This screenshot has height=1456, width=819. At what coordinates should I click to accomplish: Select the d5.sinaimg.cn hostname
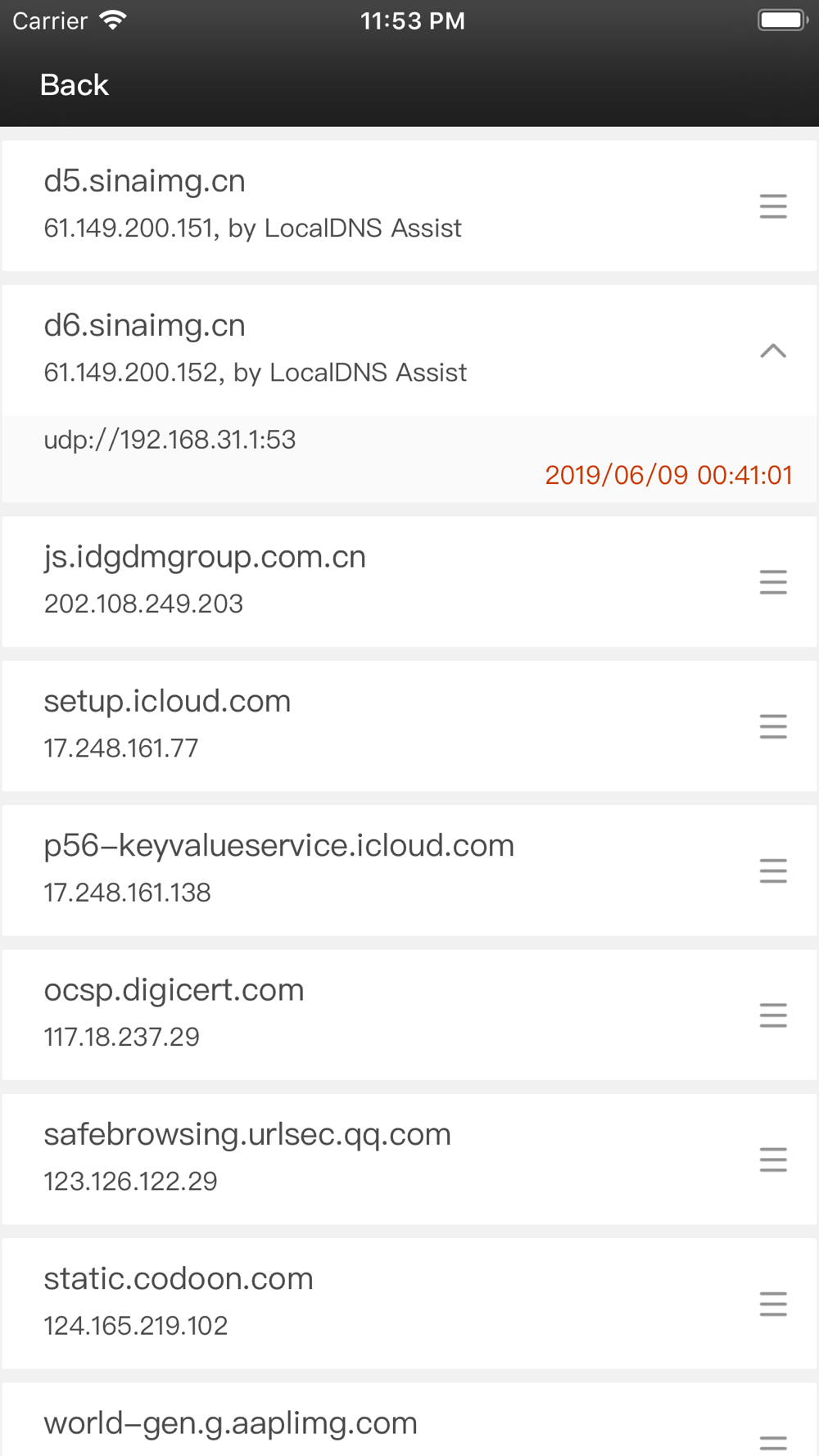tap(145, 181)
